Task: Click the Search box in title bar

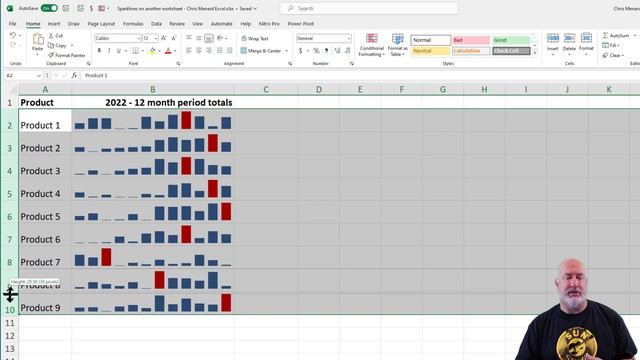Action: pos(369,8)
